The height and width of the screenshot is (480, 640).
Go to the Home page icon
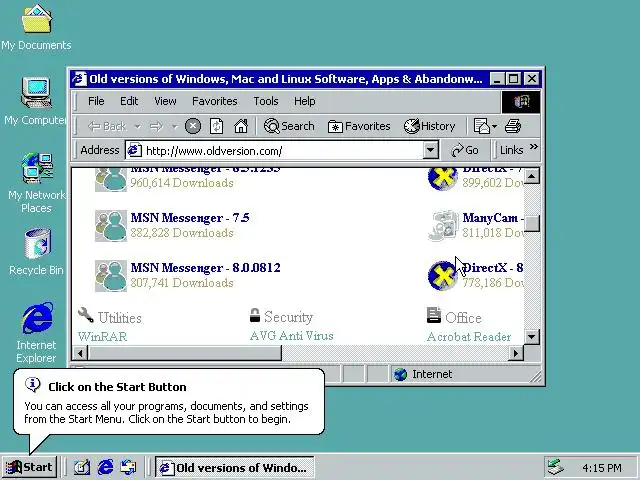coord(241,126)
